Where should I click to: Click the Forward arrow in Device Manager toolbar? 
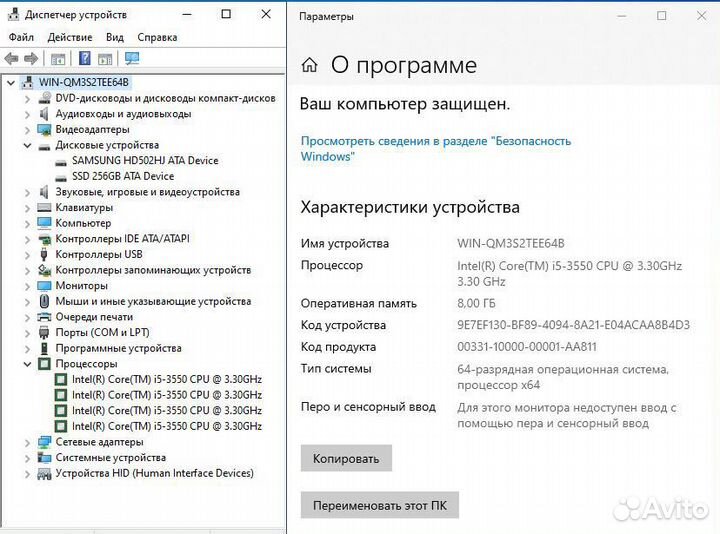click(x=31, y=59)
